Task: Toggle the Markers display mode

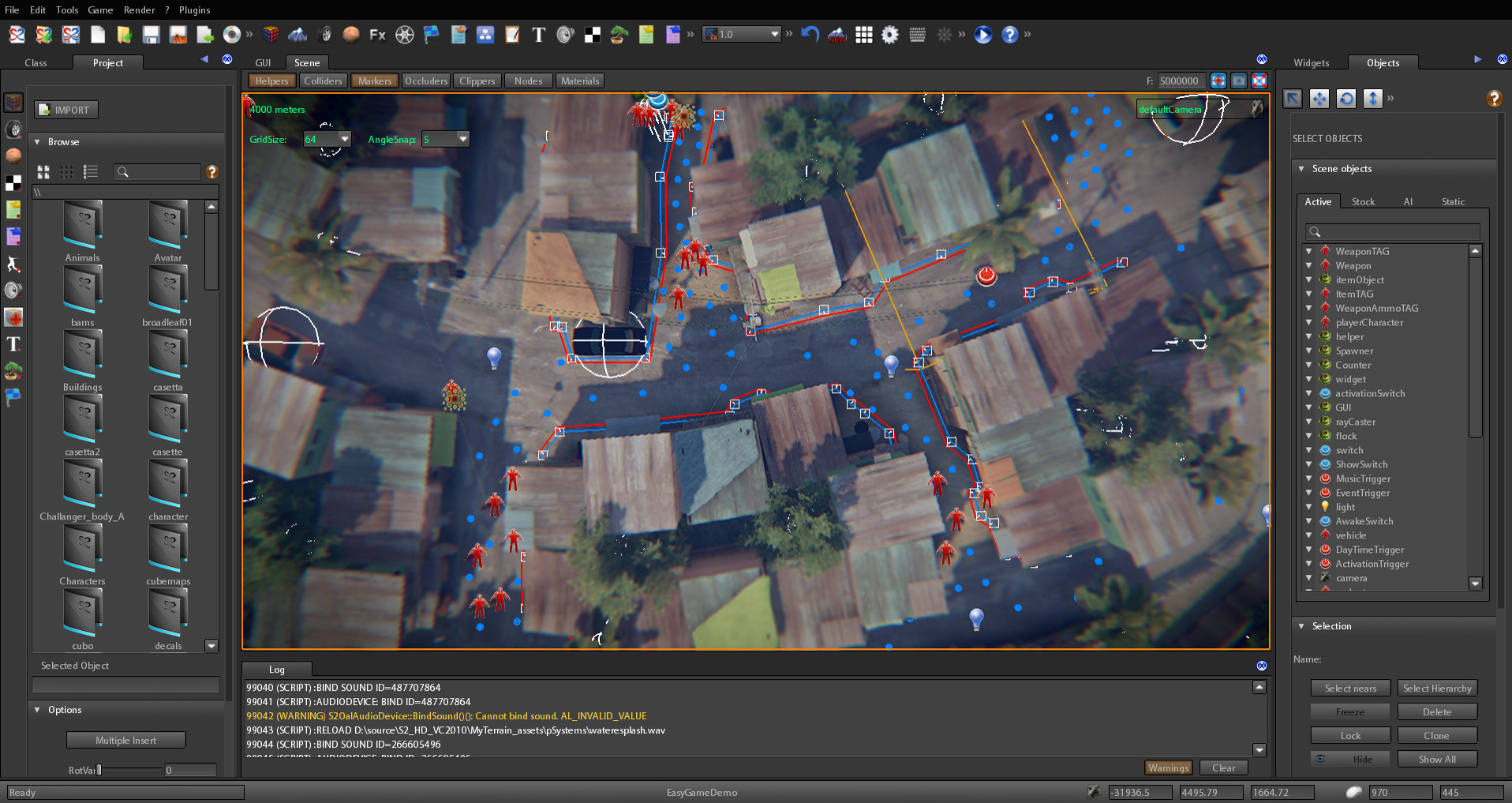Action: 374,80
